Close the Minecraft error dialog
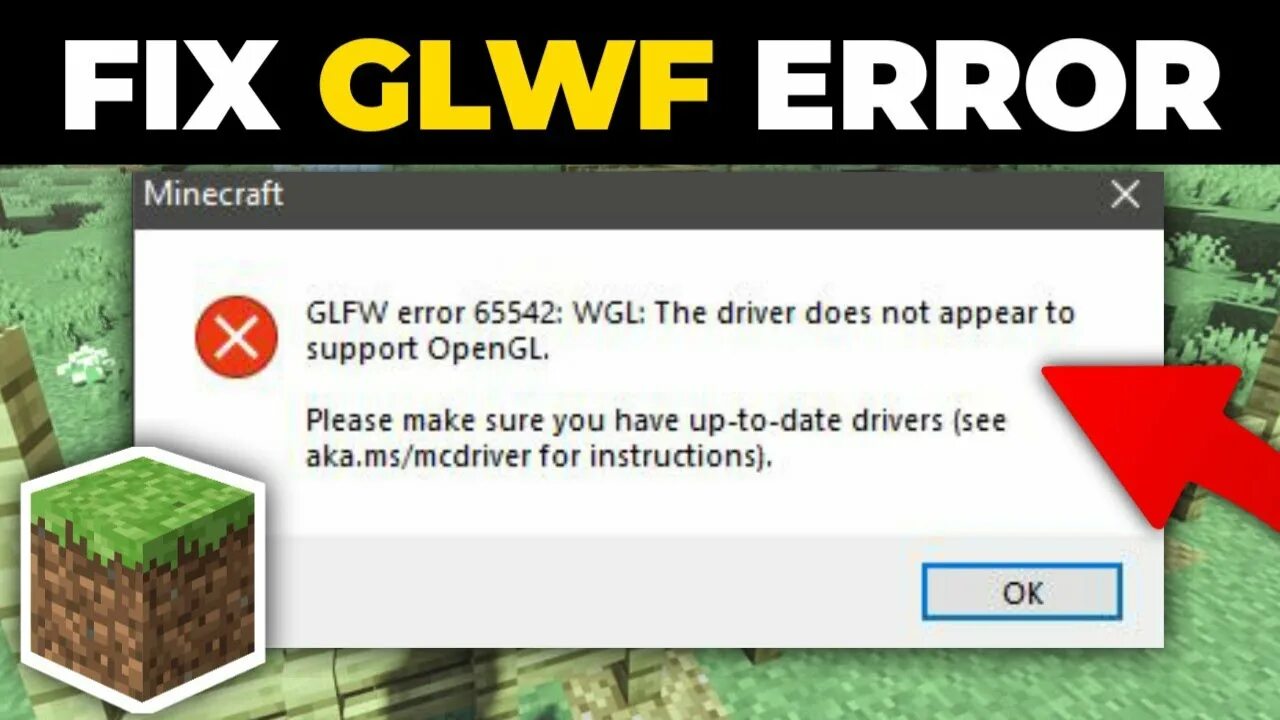The width and height of the screenshot is (1280, 720). point(1125,195)
